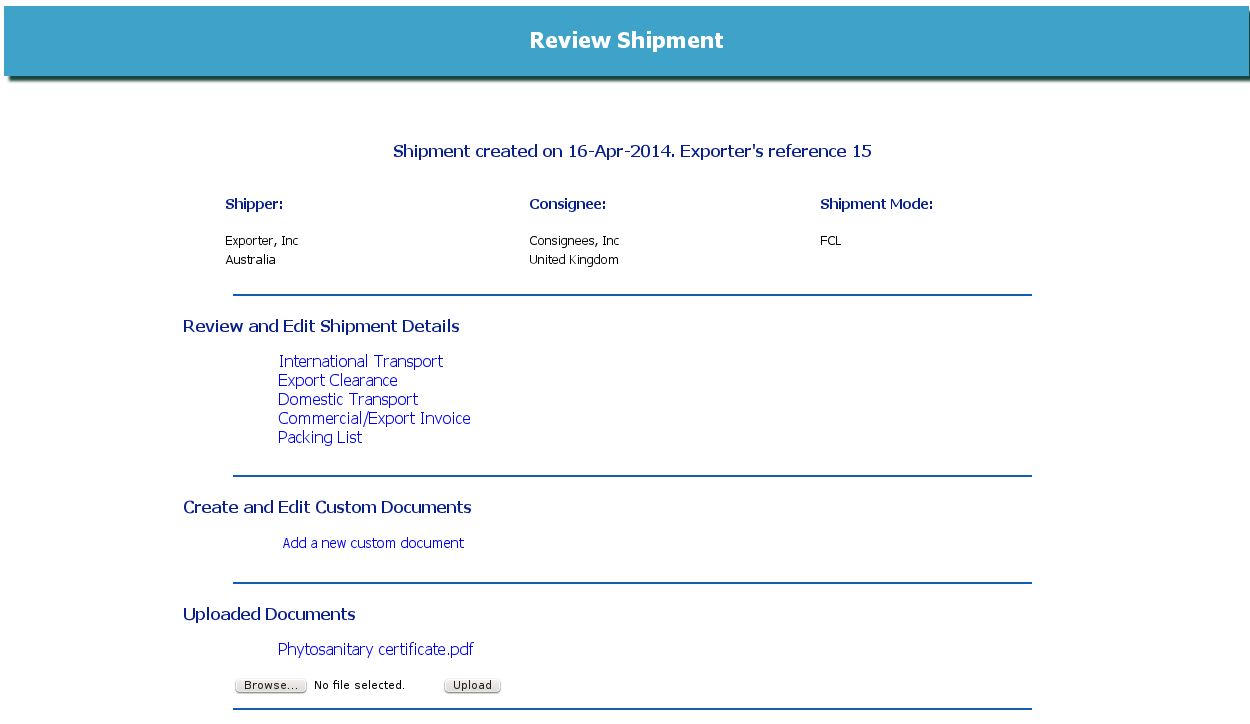Click the consignee name Consignees, Inc
This screenshot has width=1250, height=724.
pyautogui.click(x=574, y=241)
